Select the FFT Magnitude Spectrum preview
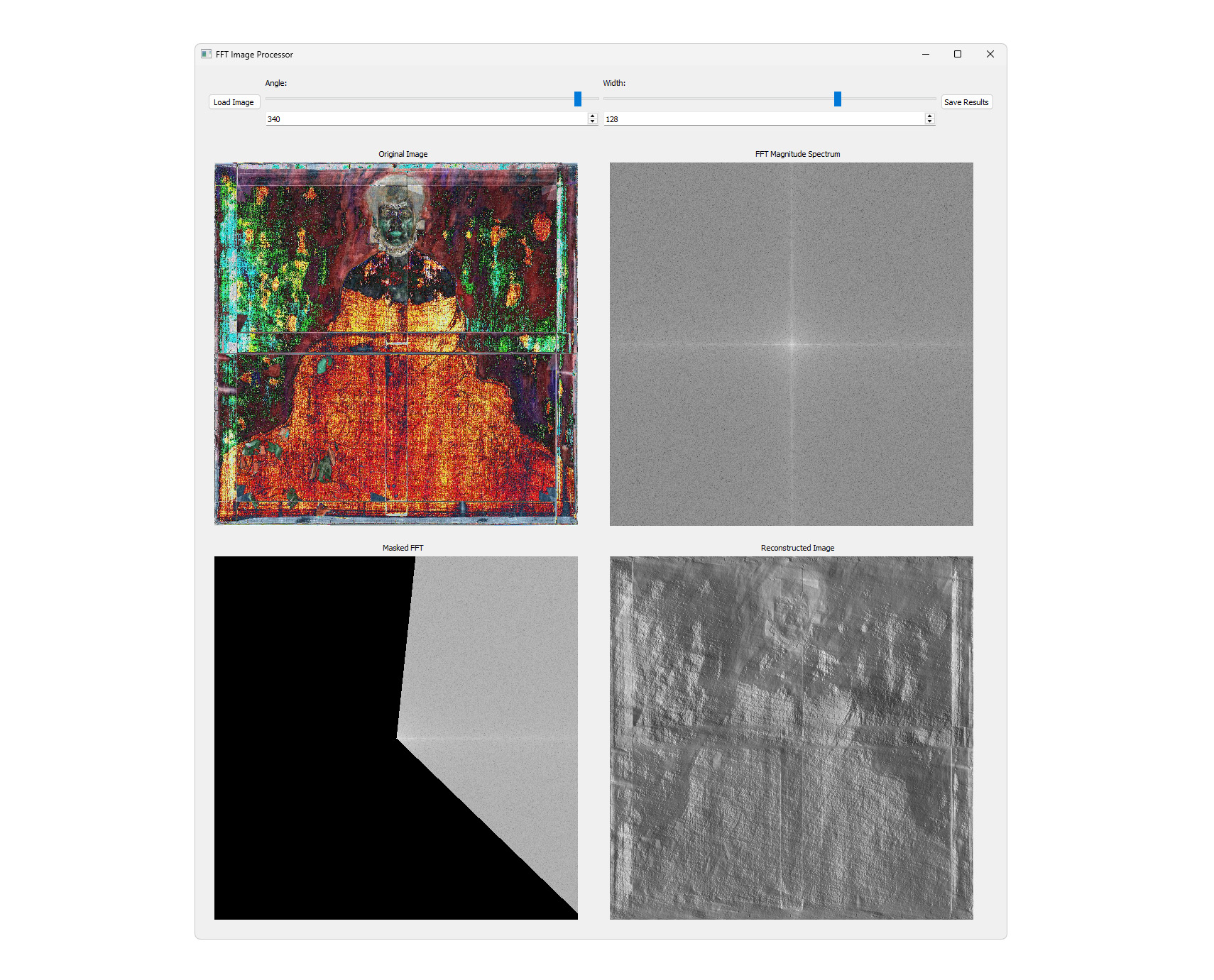The height and width of the screenshot is (980, 1214). point(791,344)
